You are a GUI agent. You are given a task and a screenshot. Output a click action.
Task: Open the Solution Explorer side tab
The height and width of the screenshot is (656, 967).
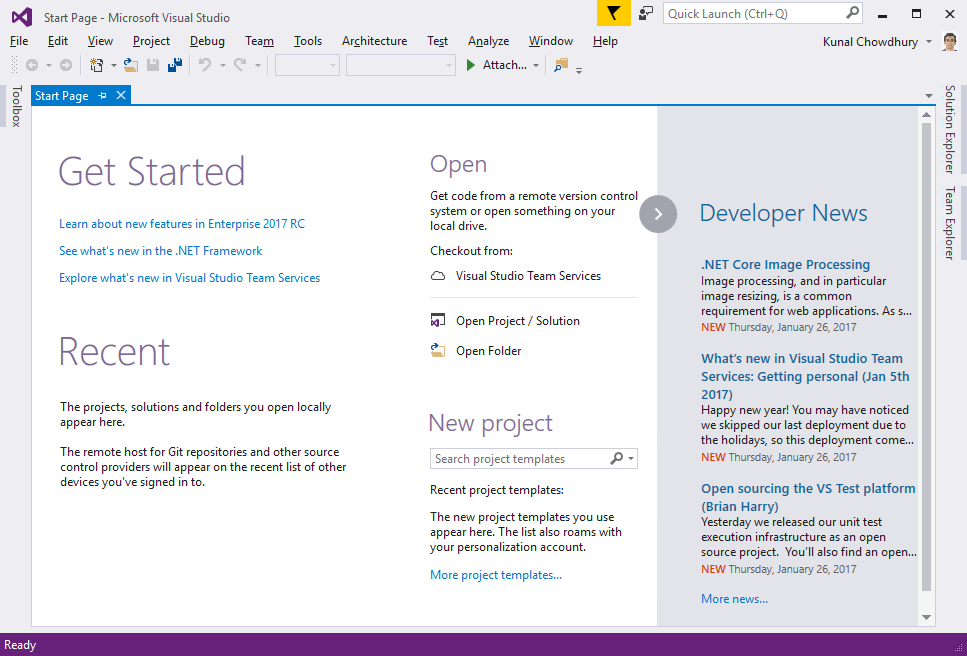pos(950,129)
